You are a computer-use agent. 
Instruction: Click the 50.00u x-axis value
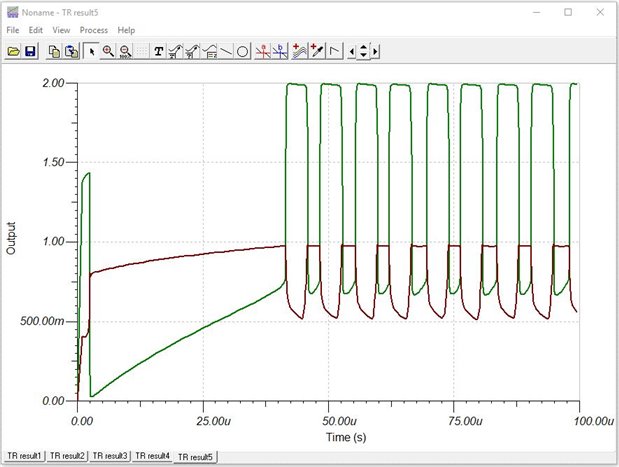339,421
